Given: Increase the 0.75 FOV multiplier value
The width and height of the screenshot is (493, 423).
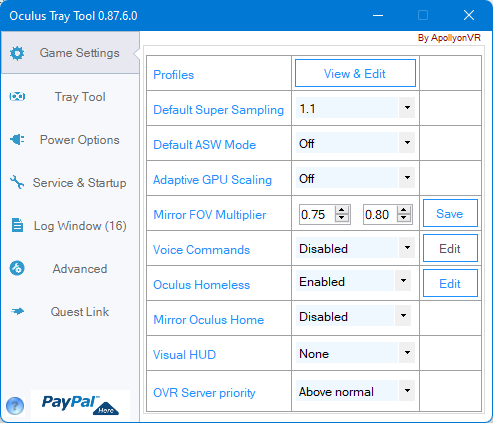Looking at the screenshot, I should point(342,210).
